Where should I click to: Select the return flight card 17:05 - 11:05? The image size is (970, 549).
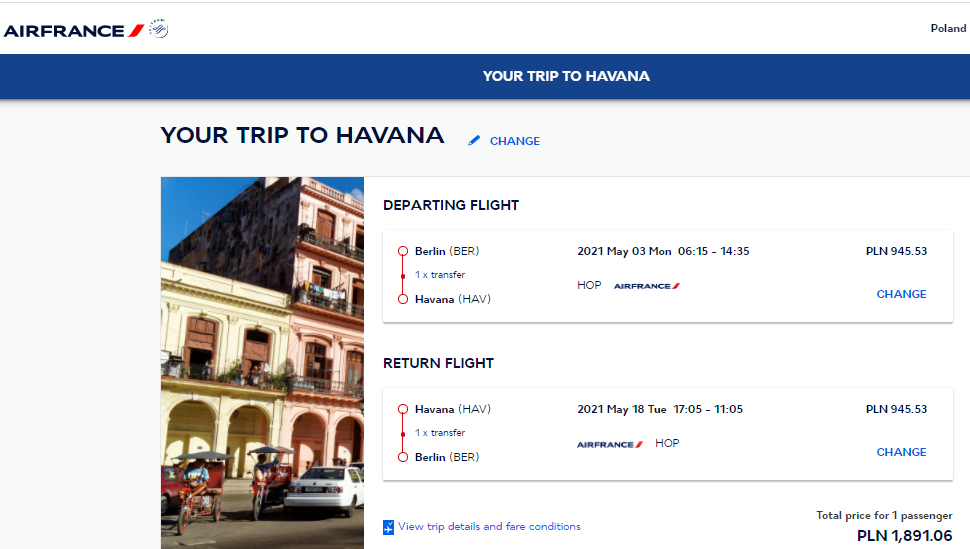[667, 434]
